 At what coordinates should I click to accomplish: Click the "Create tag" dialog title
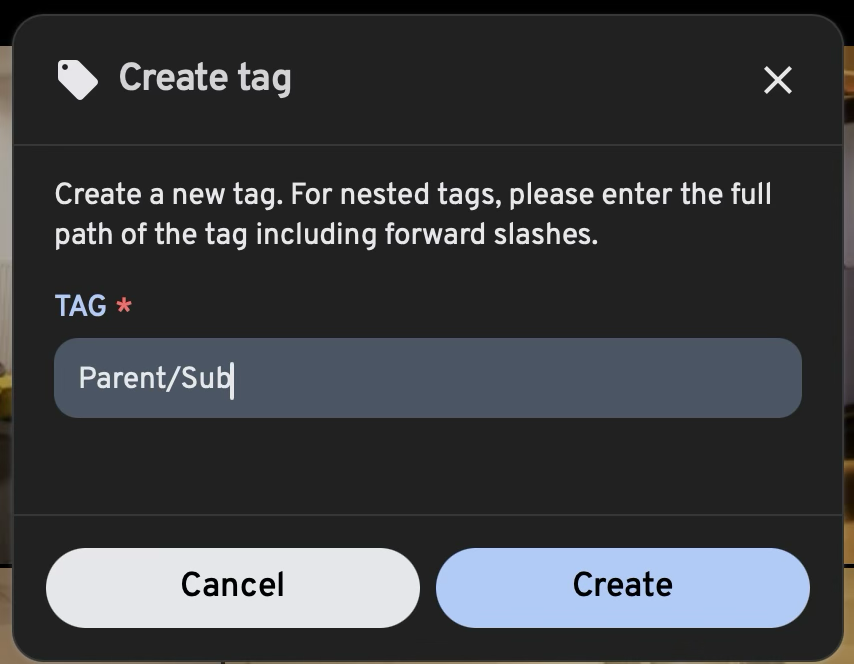point(205,78)
